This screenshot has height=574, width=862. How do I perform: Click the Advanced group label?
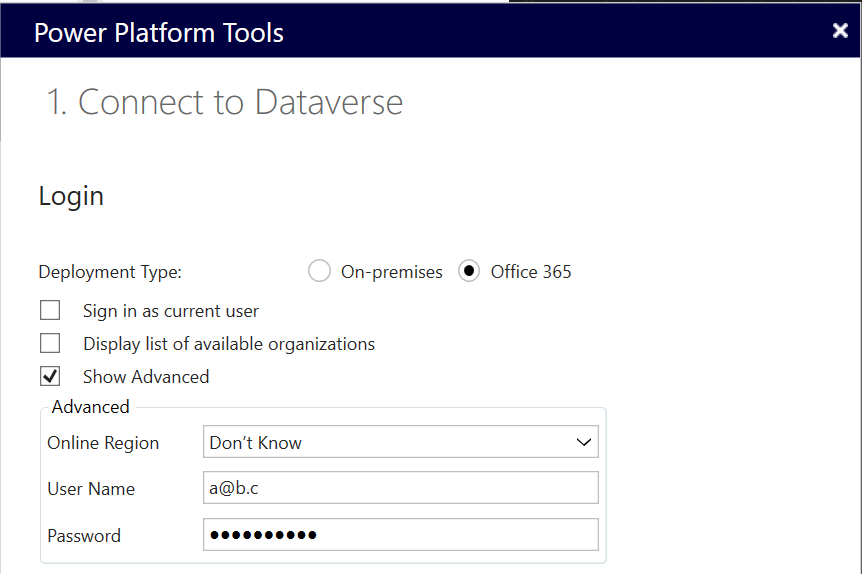pyautogui.click(x=91, y=407)
